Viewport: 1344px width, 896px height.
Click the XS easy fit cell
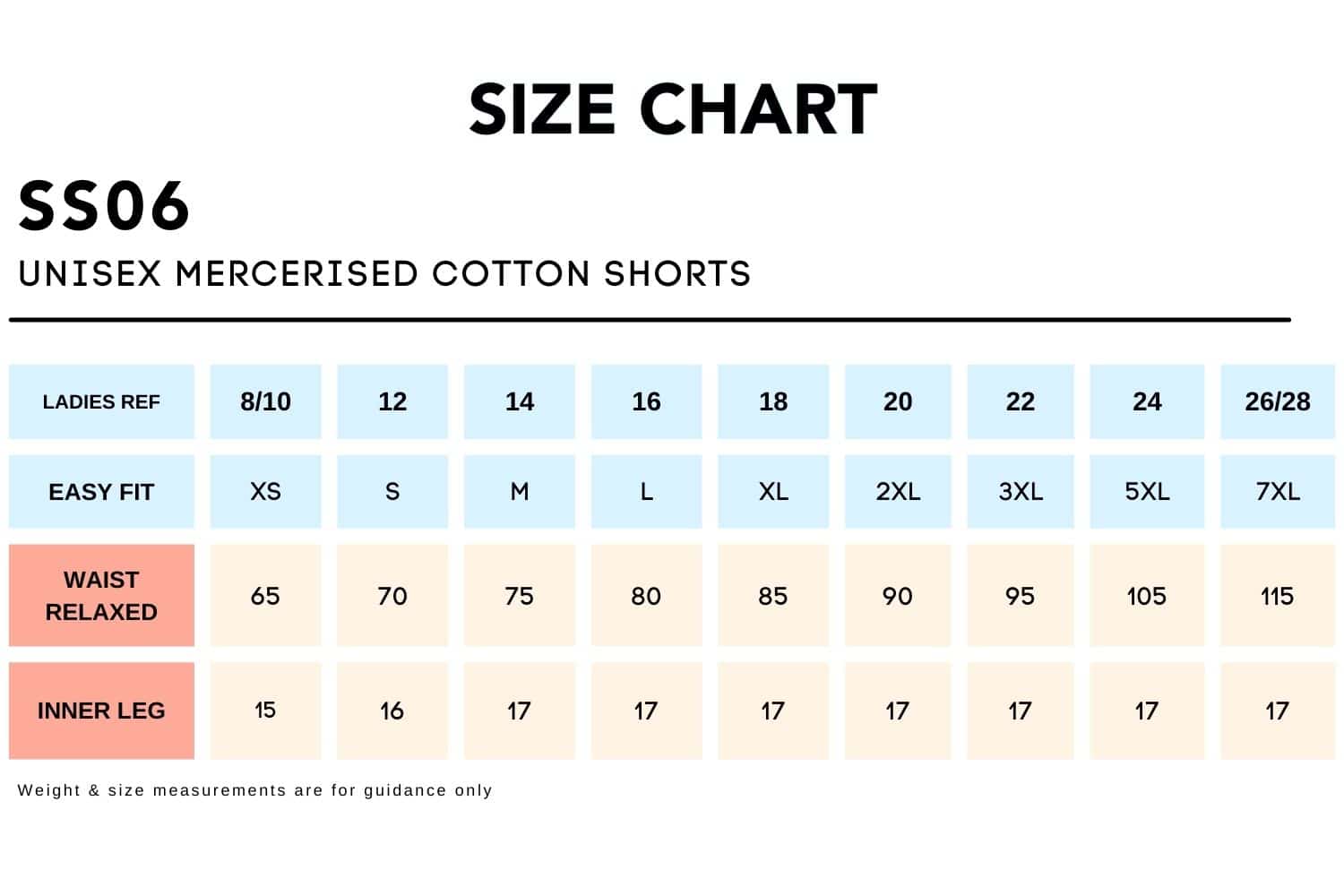click(x=265, y=492)
